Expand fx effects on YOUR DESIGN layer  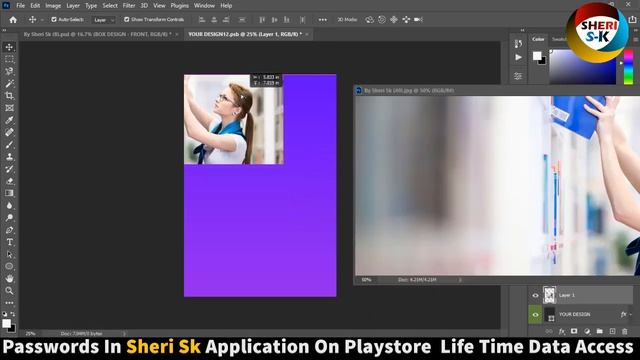click(631, 314)
